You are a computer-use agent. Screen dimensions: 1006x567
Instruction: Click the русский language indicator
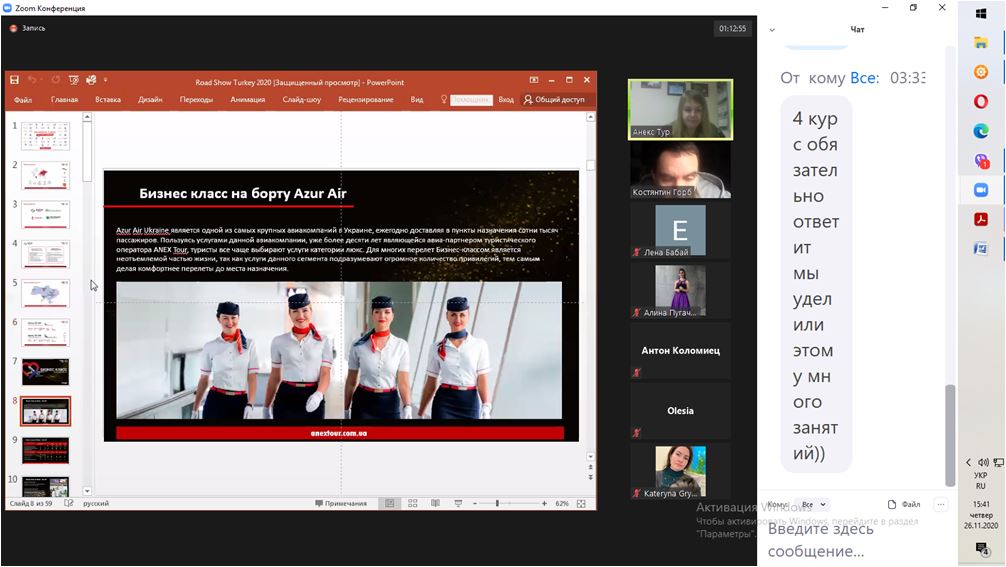[96, 504]
